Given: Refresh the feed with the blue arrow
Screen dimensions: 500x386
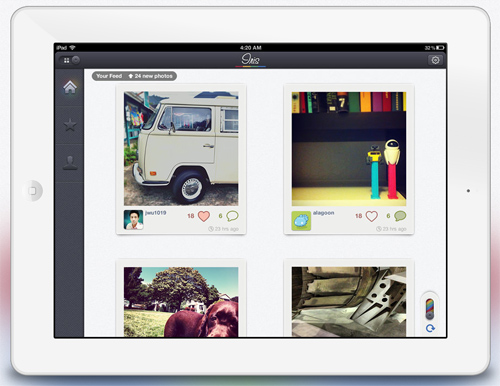Looking at the screenshot, I should pos(430,328).
